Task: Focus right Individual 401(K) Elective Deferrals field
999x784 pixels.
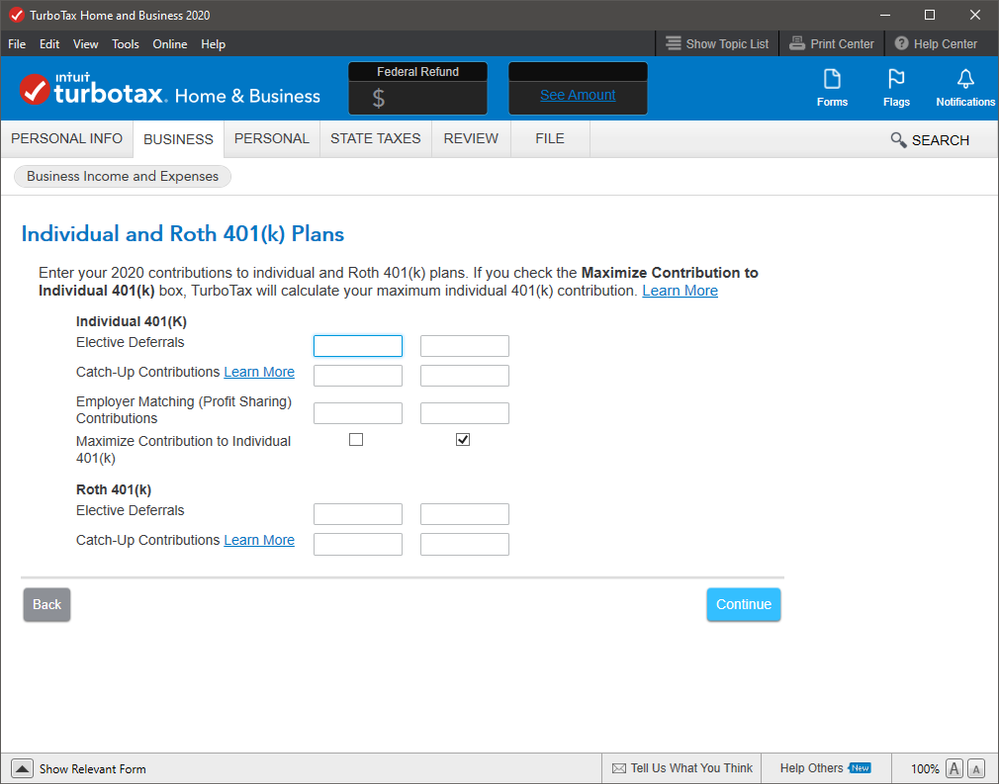Action: [464, 346]
